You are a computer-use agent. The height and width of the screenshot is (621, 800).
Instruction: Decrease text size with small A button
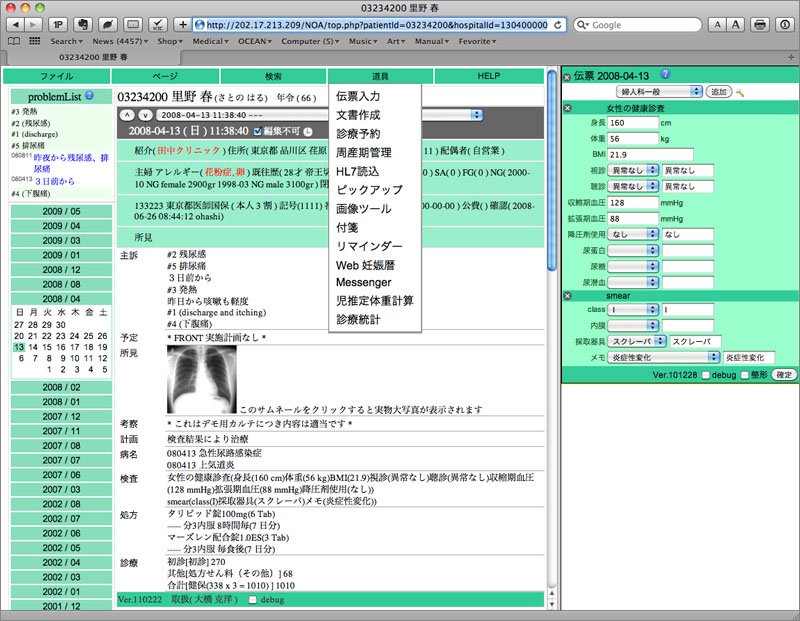coord(717,24)
